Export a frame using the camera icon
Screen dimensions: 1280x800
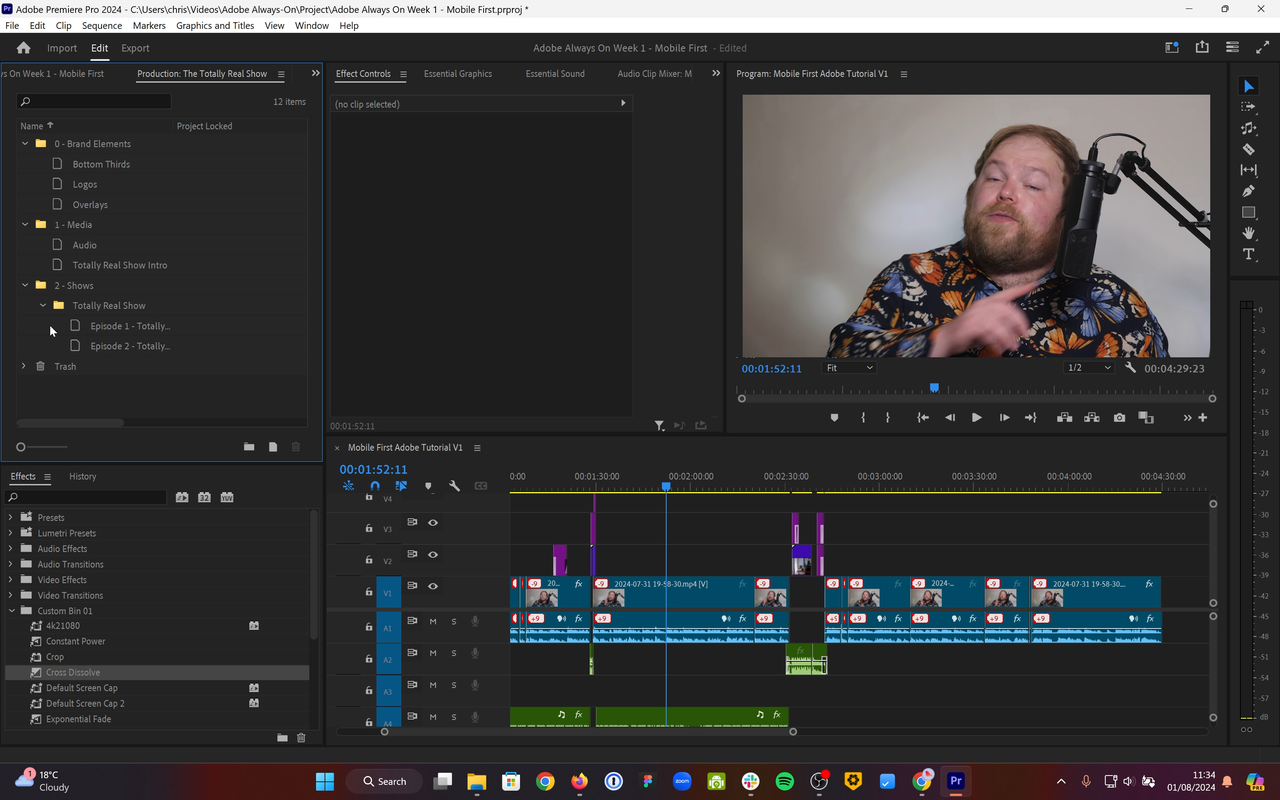[x=1119, y=418]
